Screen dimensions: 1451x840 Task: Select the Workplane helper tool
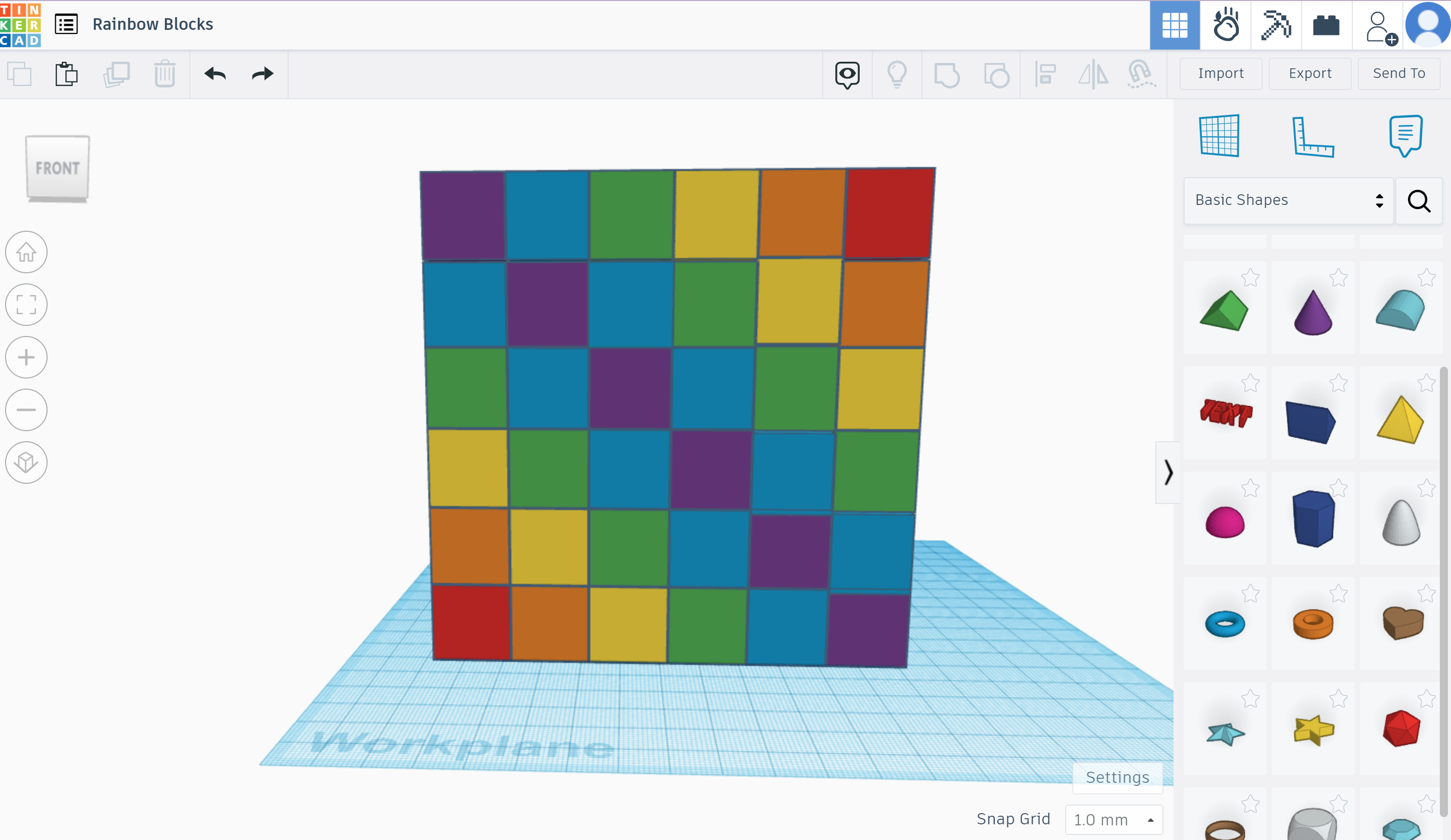1221,135
